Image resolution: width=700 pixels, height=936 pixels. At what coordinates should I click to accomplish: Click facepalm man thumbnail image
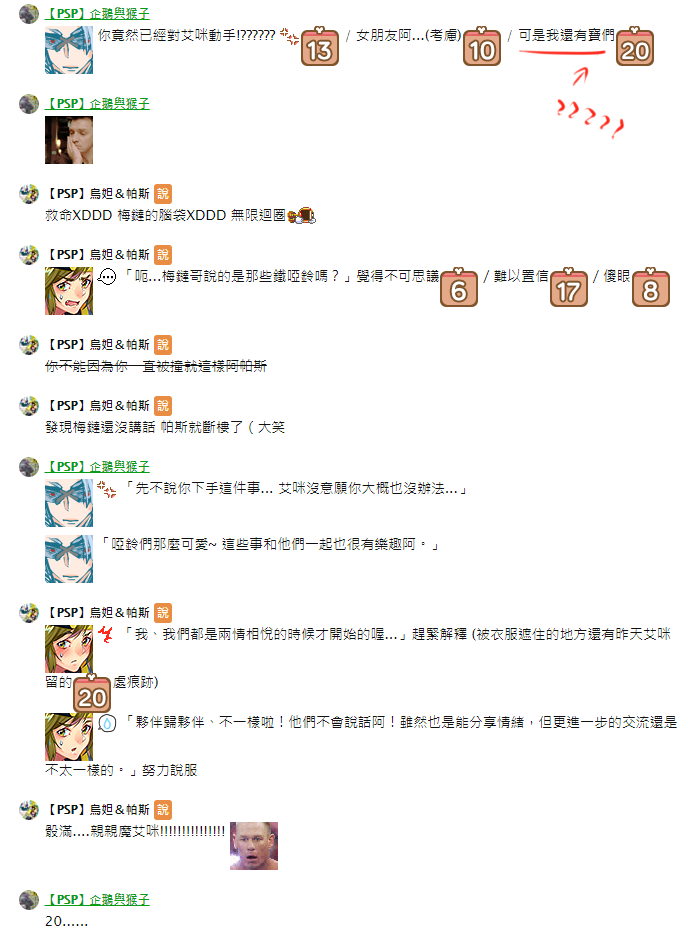[69, 140]
